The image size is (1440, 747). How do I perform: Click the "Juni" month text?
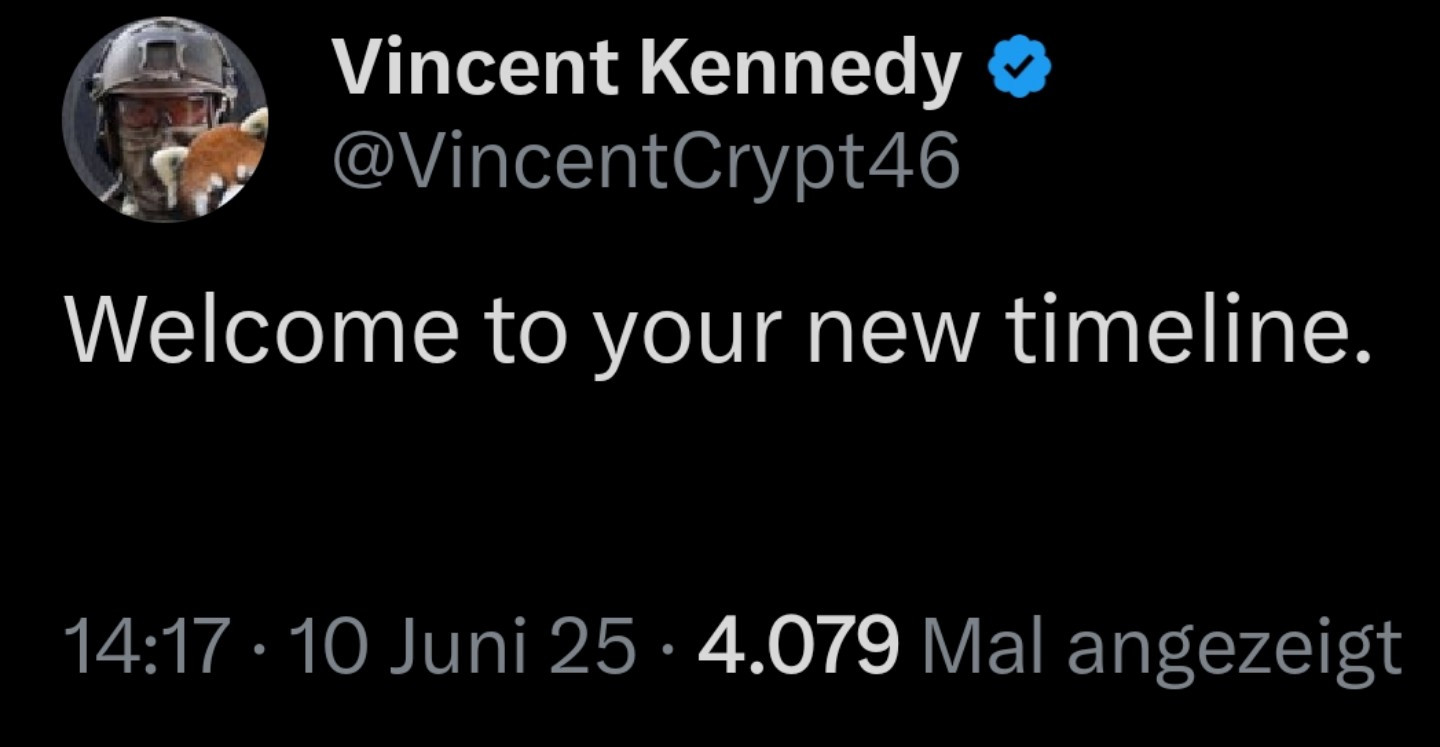460,647
